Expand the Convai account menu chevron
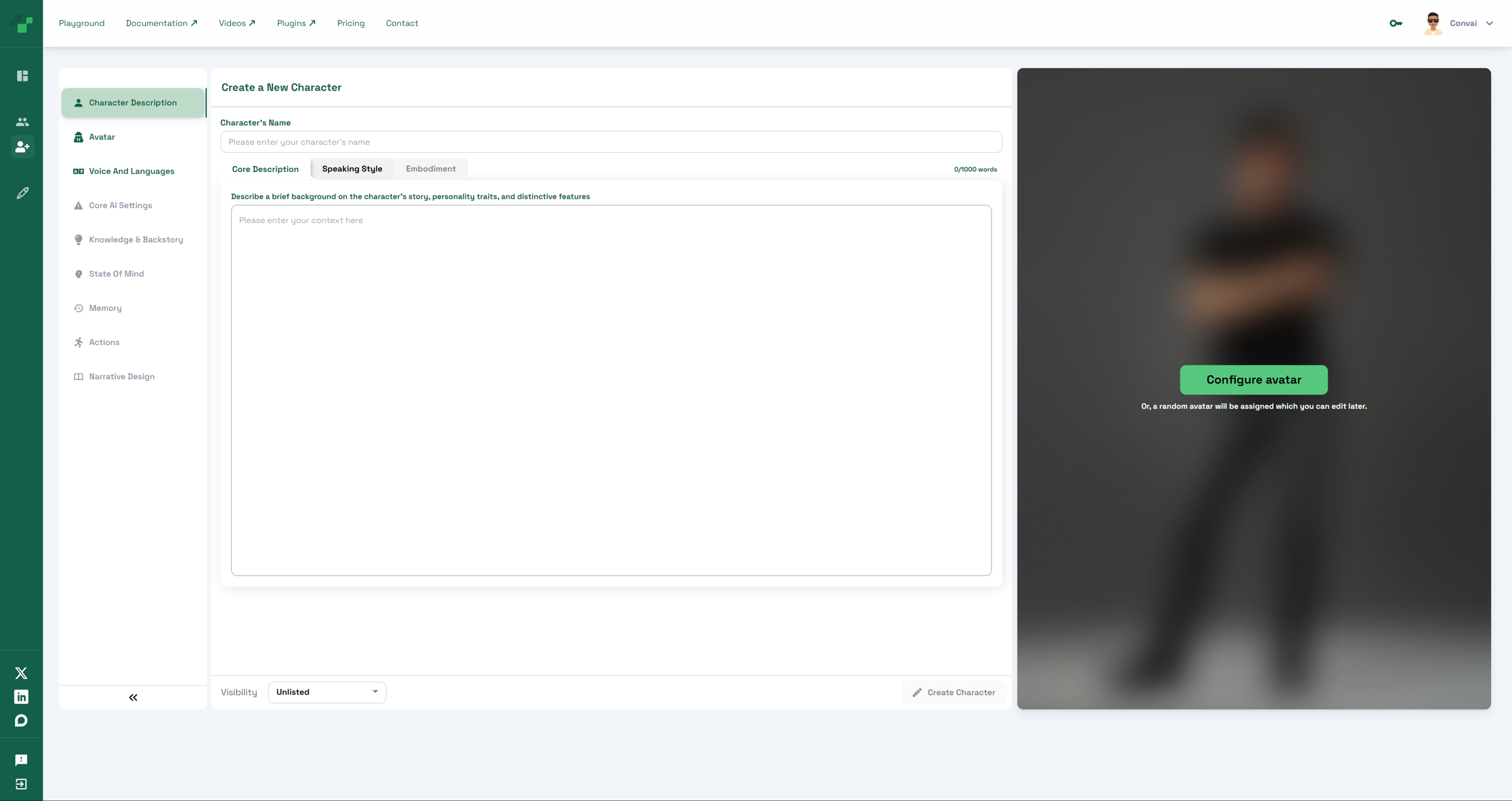The width and height of the screenshot is (1512, 801). [1490, 24]
